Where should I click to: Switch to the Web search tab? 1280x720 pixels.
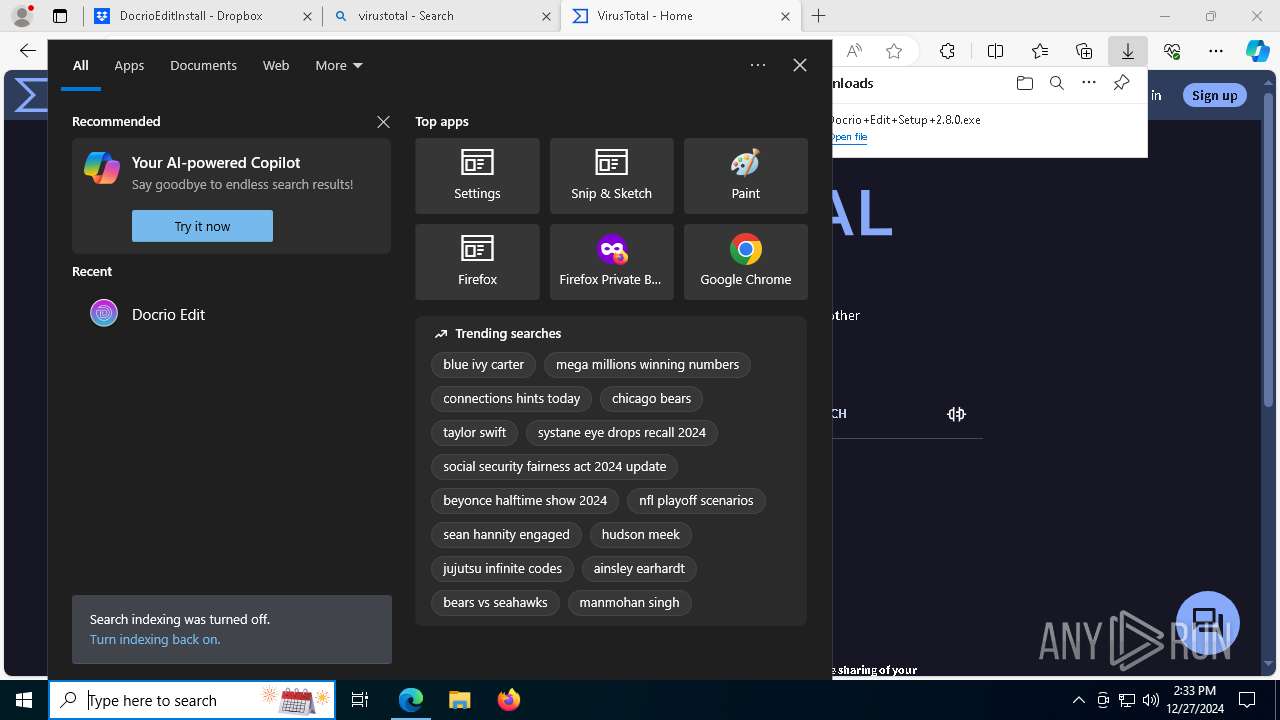pyautogui.click(x=276, y=65)
